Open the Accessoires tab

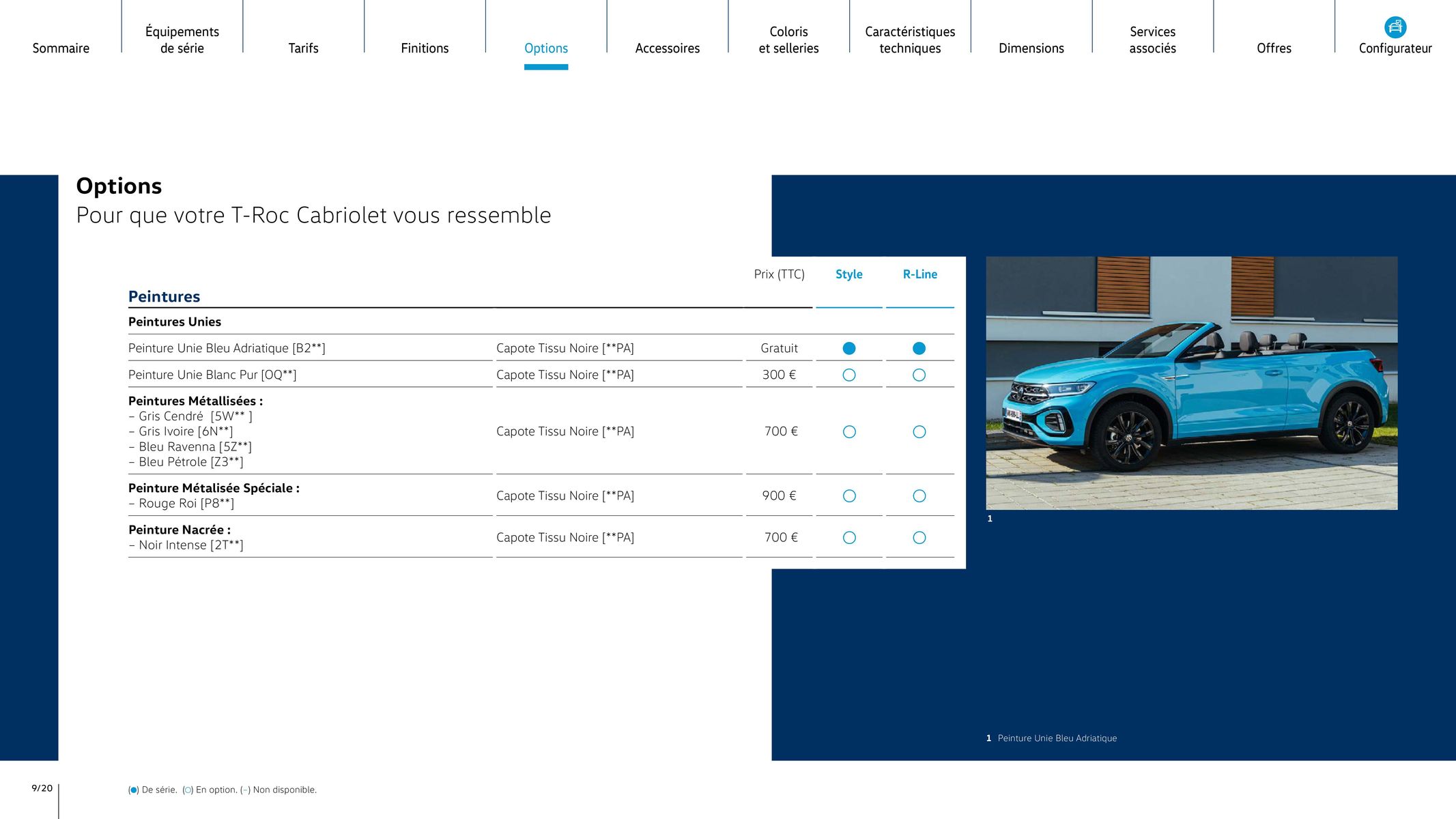coord(668,48)
